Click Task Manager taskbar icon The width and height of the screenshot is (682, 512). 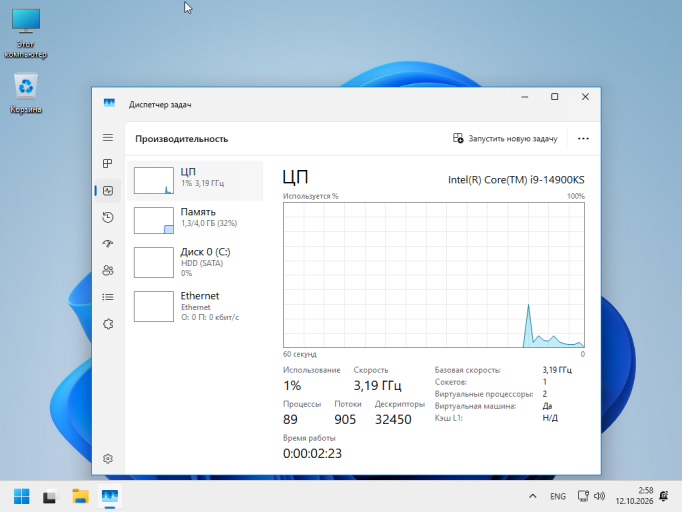110,496
